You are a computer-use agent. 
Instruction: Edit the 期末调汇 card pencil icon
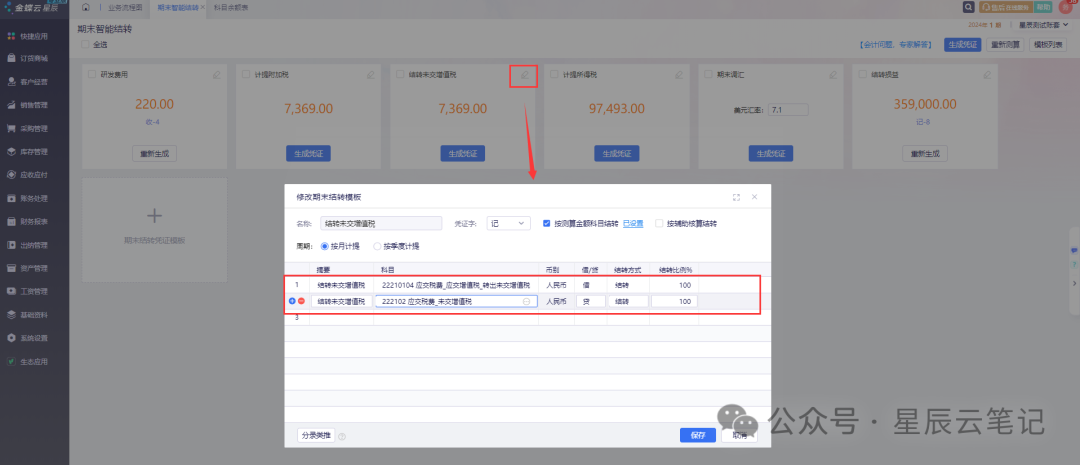[x=833, y=74]
